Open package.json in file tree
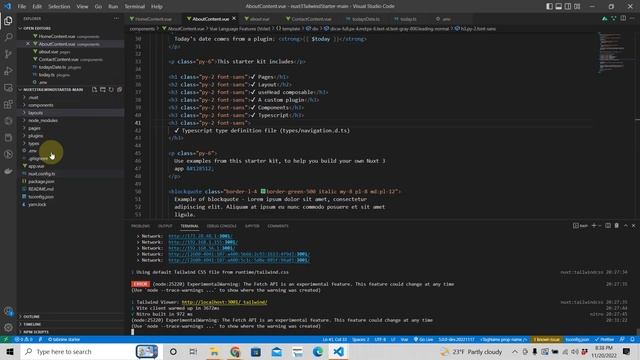Image resolution: width=640 pixels, height=360 pixels. [41, 181]
